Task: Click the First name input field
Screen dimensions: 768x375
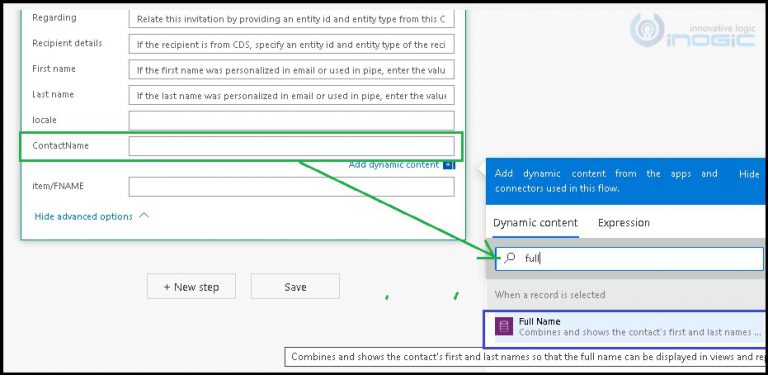Action: point(291,70)
